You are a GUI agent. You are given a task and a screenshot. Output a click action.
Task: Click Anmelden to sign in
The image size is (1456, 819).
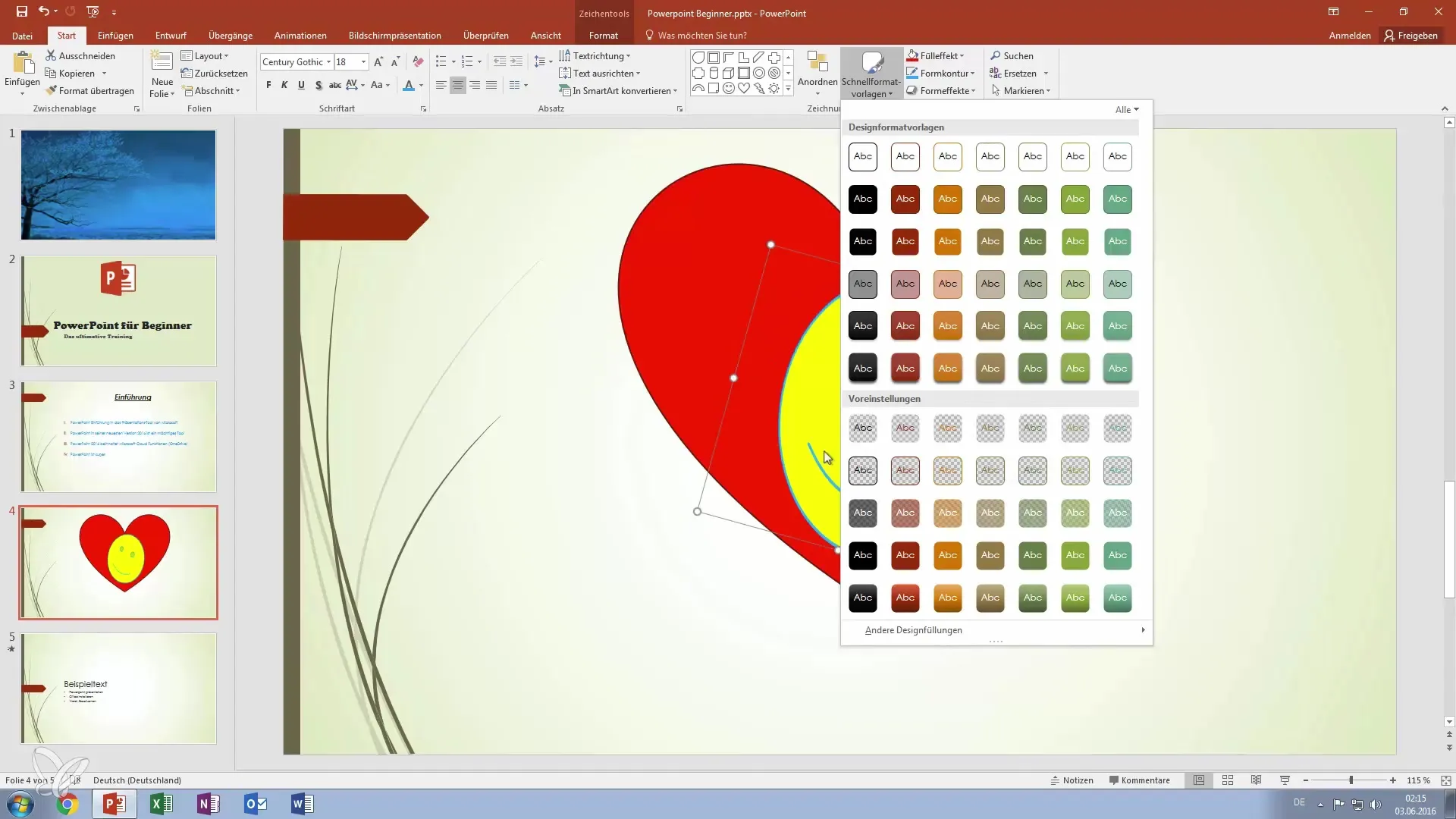(1350, 35)
